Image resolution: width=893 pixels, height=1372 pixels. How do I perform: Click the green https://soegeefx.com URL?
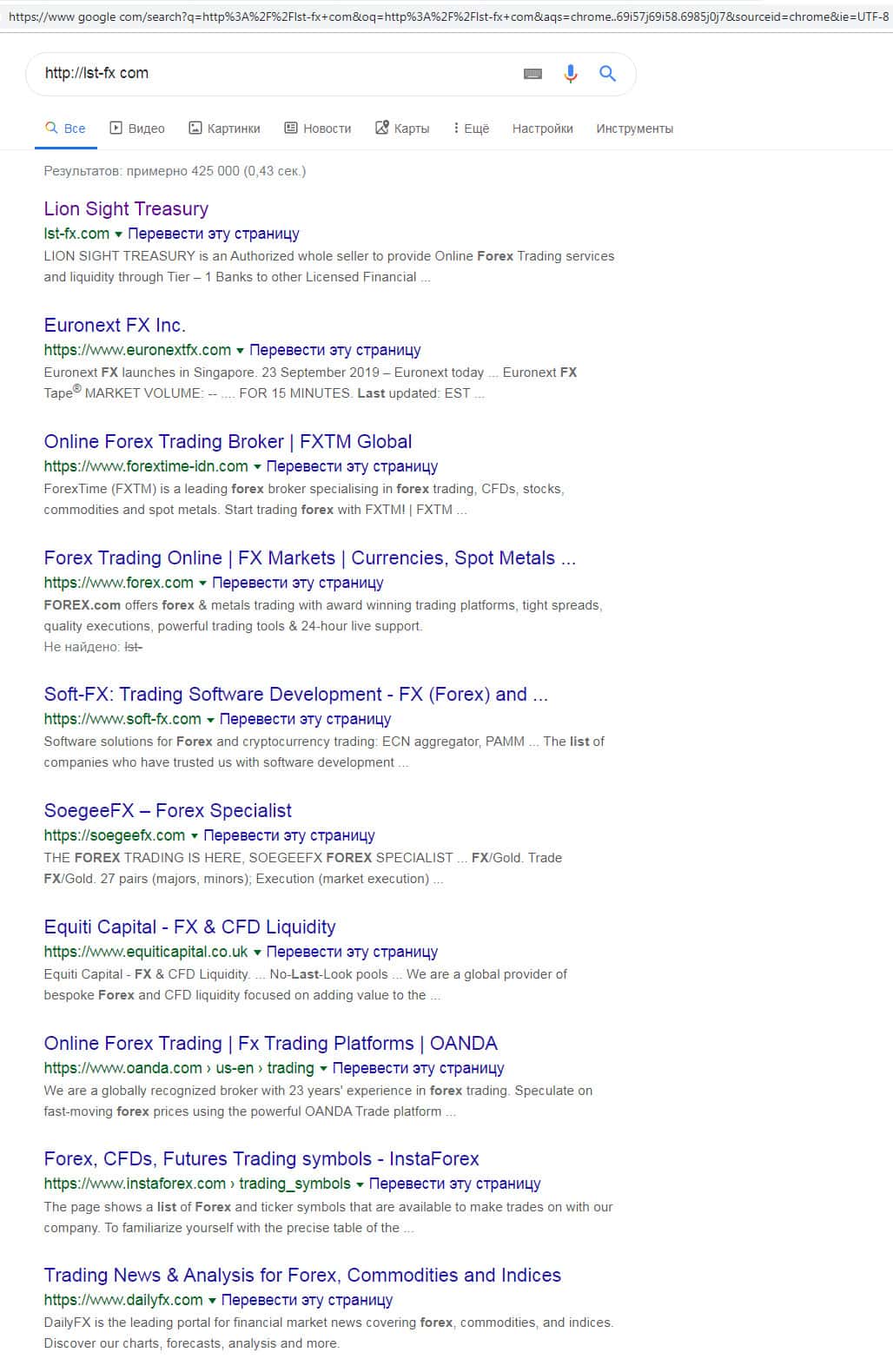click(x=115, y=835)
